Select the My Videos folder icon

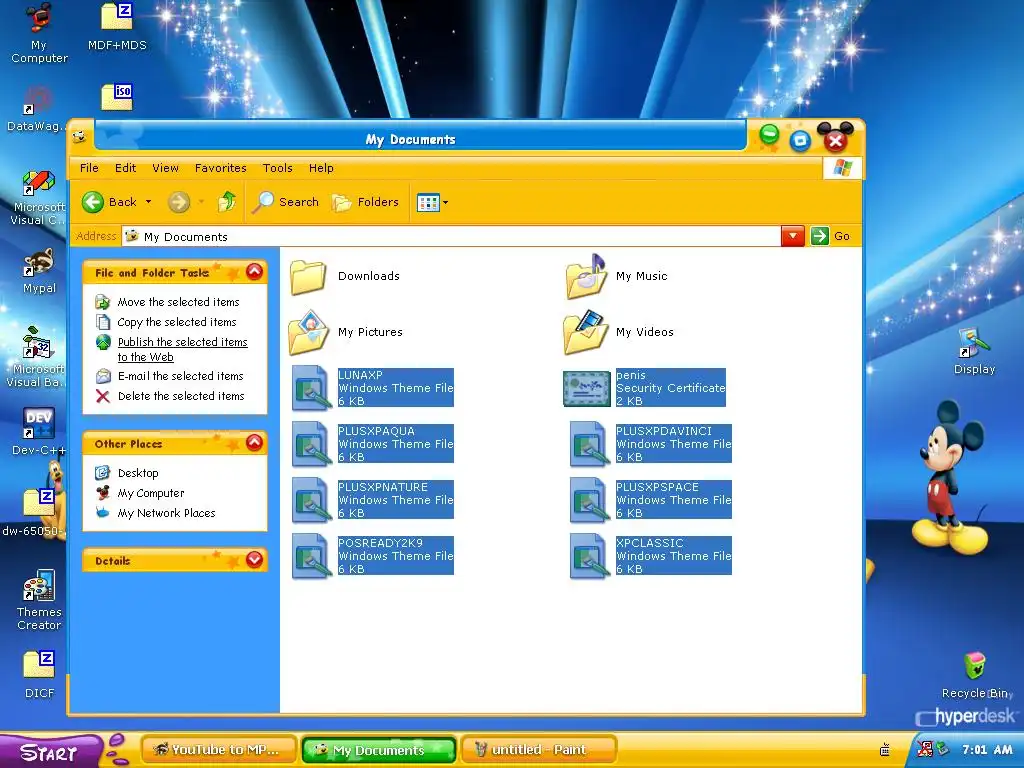pyautogui.click(x=585, y=332)
